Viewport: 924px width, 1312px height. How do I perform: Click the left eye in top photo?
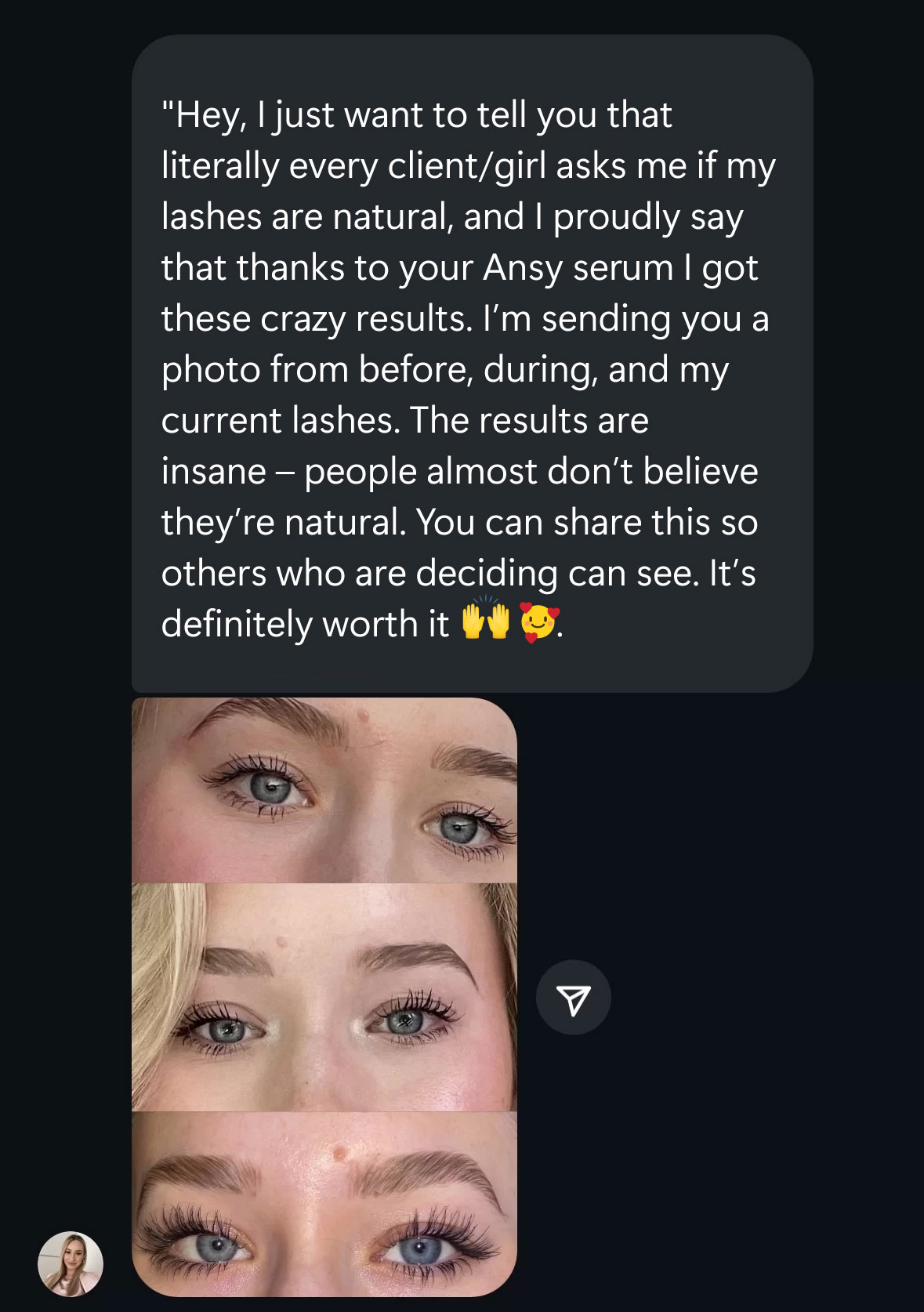click(x=271, y=786)
